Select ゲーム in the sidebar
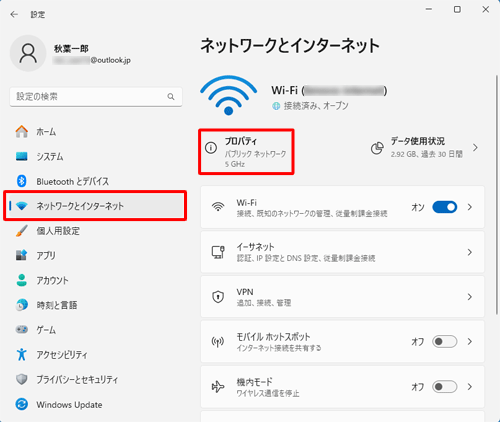Screen dimensions: 500x422 pos(96,330)
